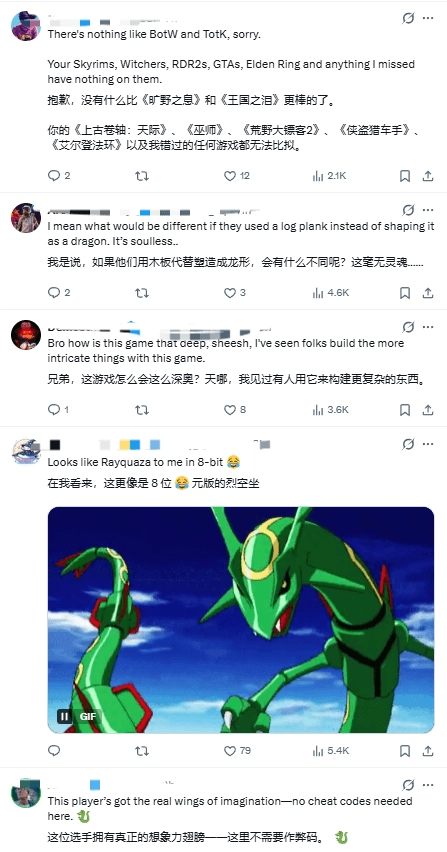Toggle retweet on the BotW tweet
This screenshot has height=852, width=447.
point(142,176)
